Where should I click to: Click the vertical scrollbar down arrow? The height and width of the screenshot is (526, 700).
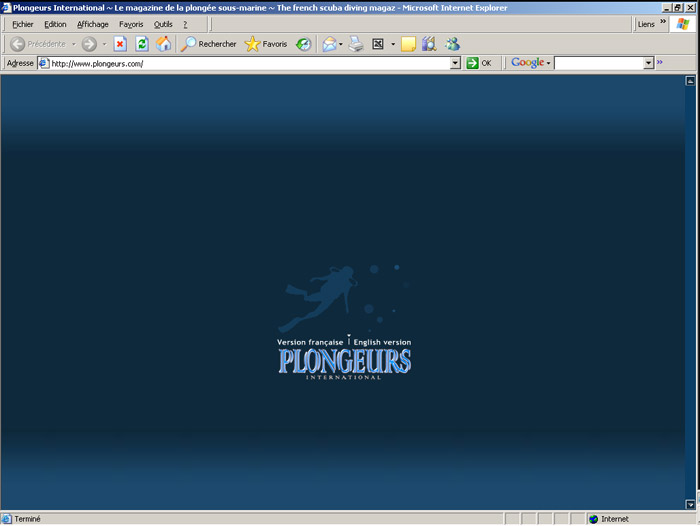(690, 504)
